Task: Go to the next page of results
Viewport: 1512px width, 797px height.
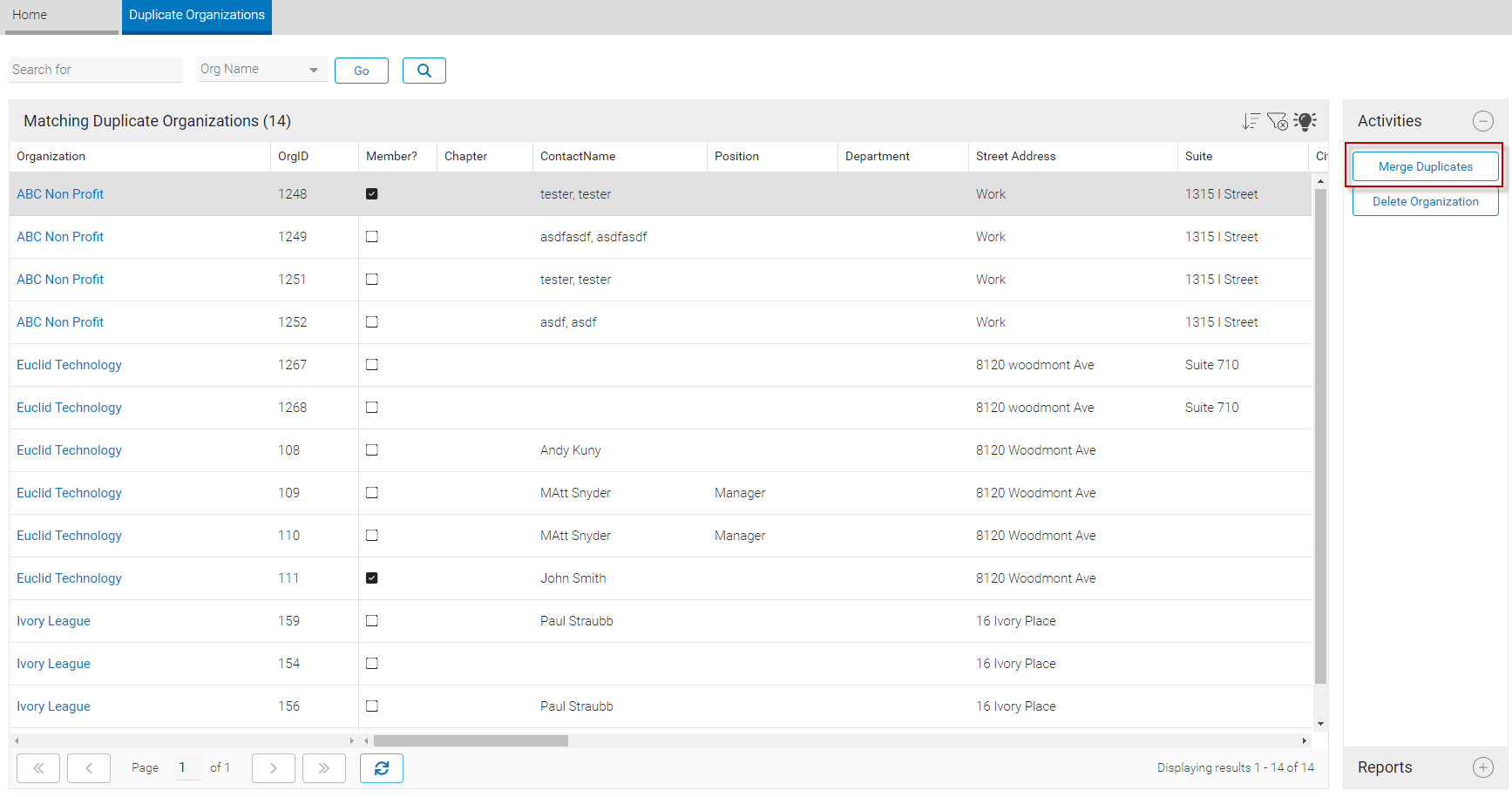Action: tap(274, 768)
